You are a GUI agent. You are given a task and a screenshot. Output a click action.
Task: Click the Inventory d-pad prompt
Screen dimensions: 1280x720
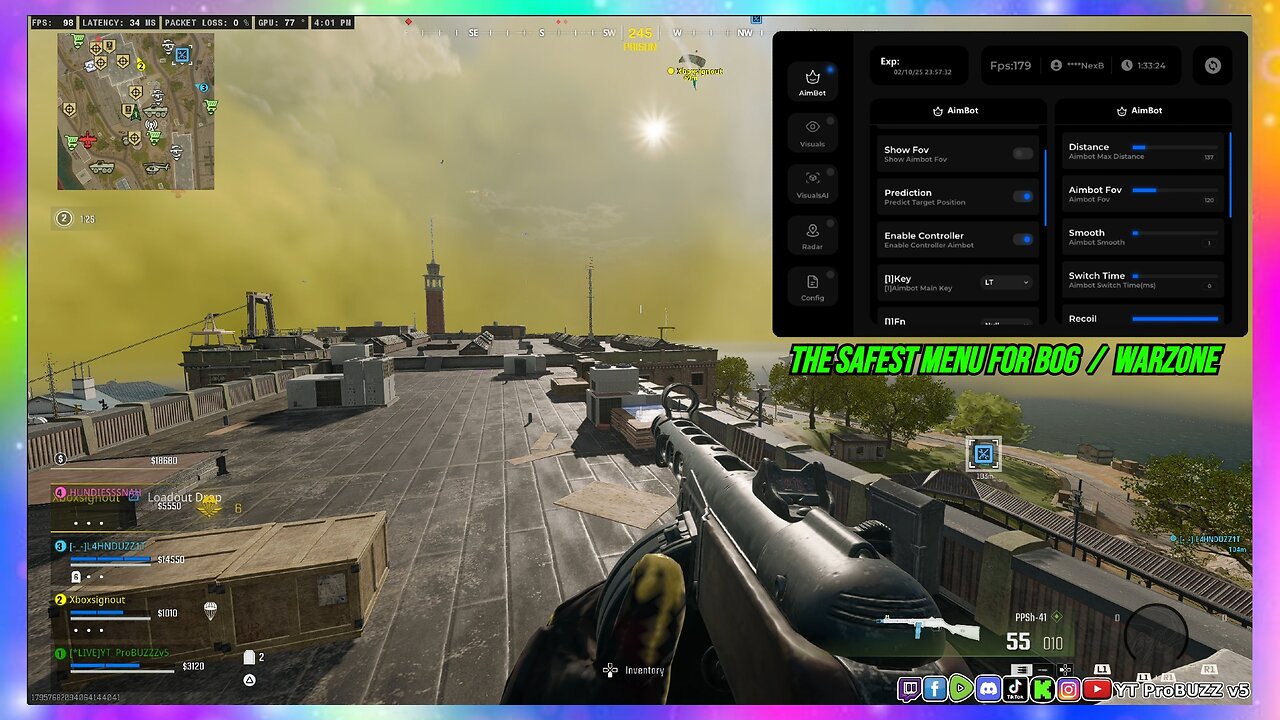tap(634, 670)
